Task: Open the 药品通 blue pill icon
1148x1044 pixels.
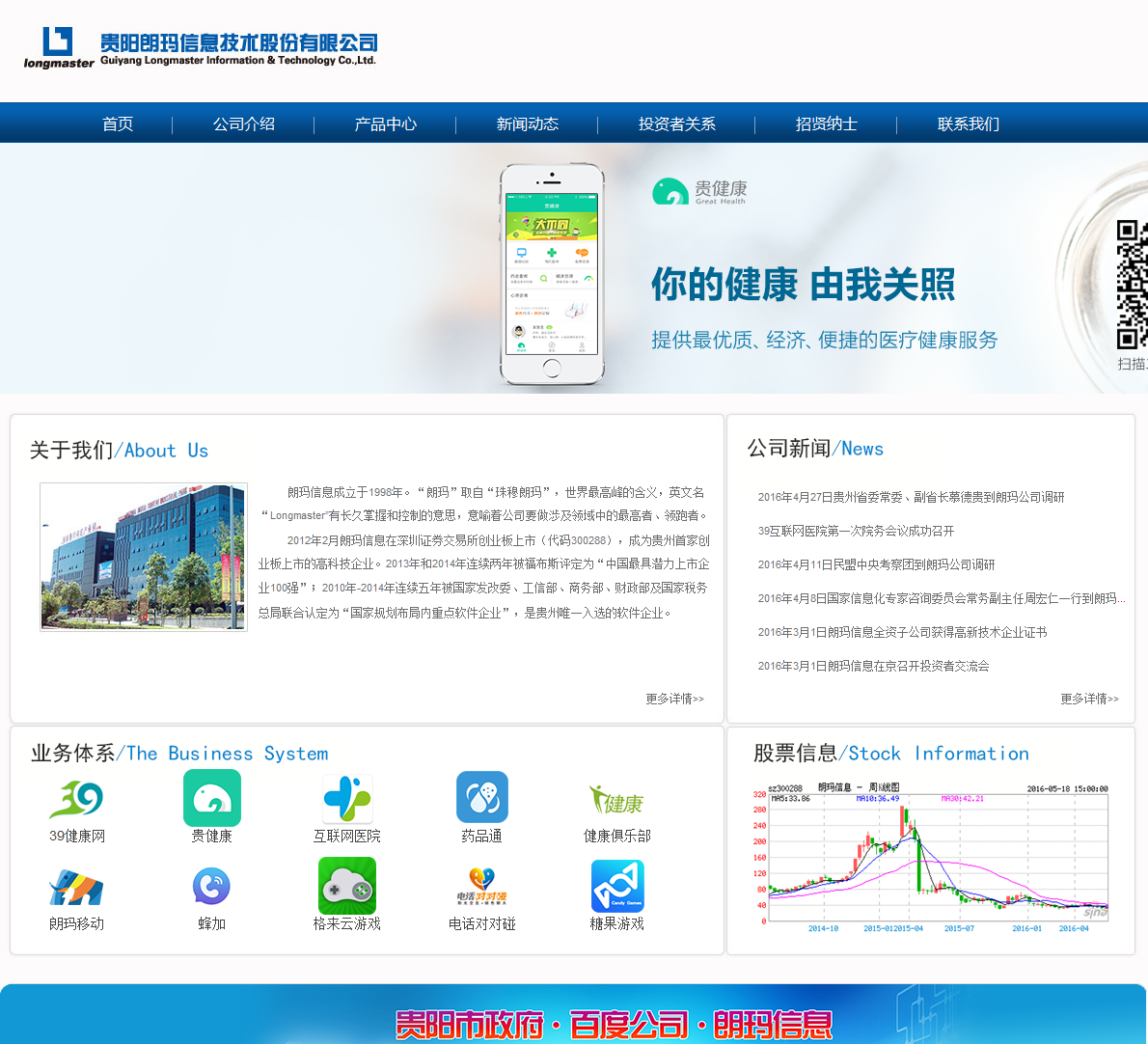Action: click(x=481, y=797)
